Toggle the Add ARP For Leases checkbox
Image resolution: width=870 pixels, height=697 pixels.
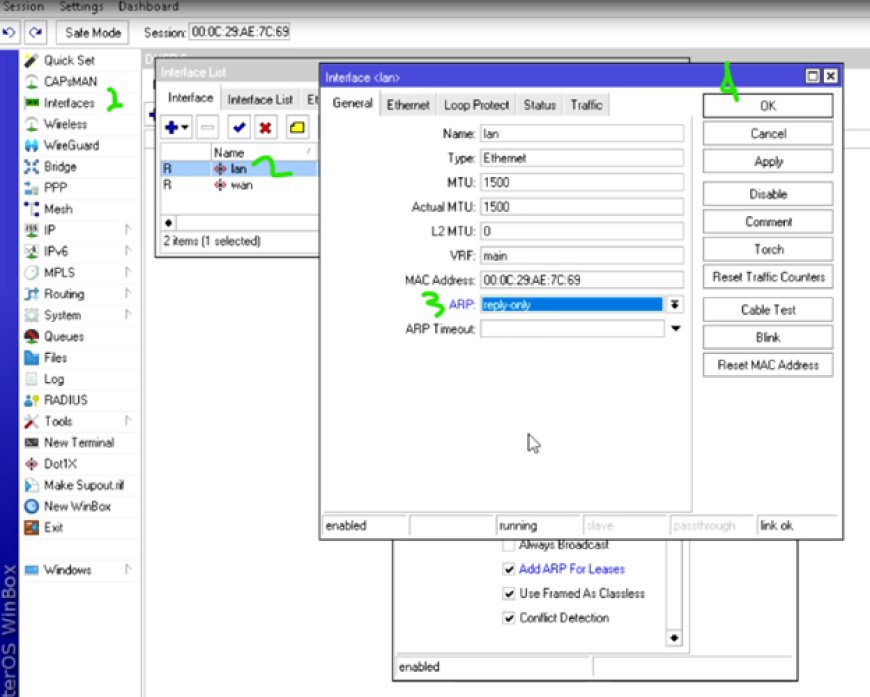pyautogui.click(x=508, y=569)
